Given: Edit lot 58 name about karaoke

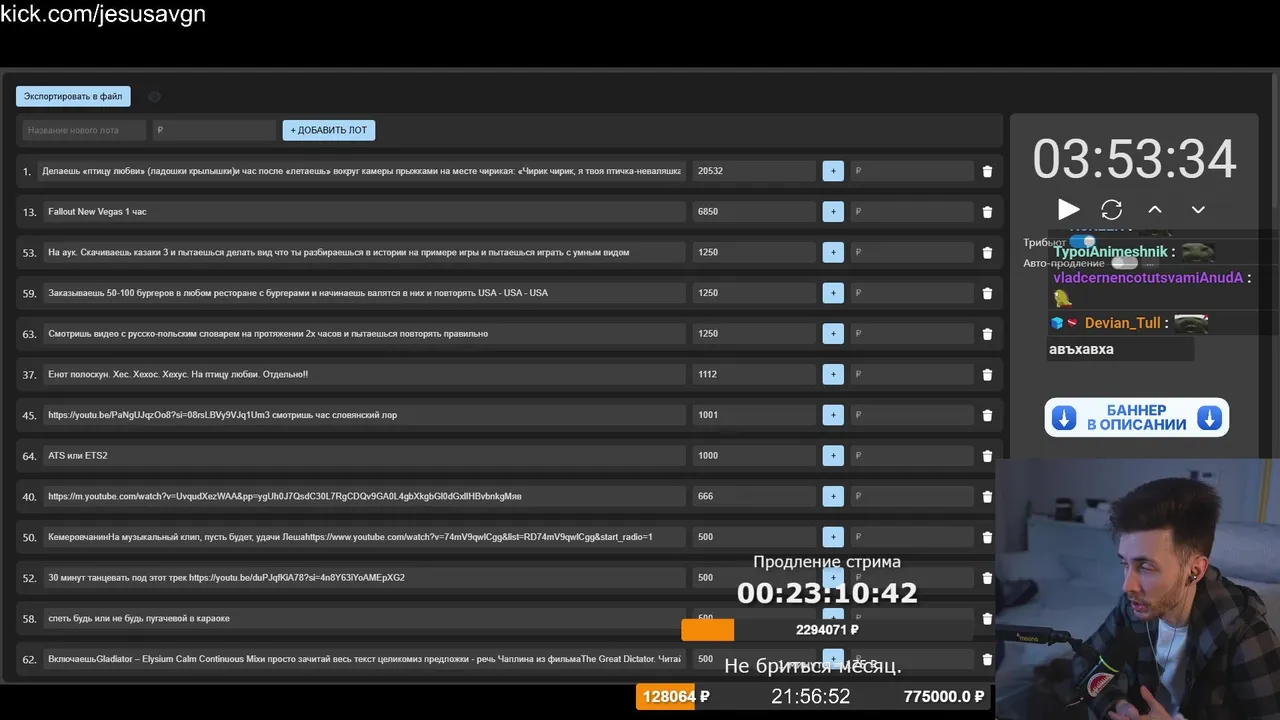Looking at the screenshot, I should click(x=364, y=619).
